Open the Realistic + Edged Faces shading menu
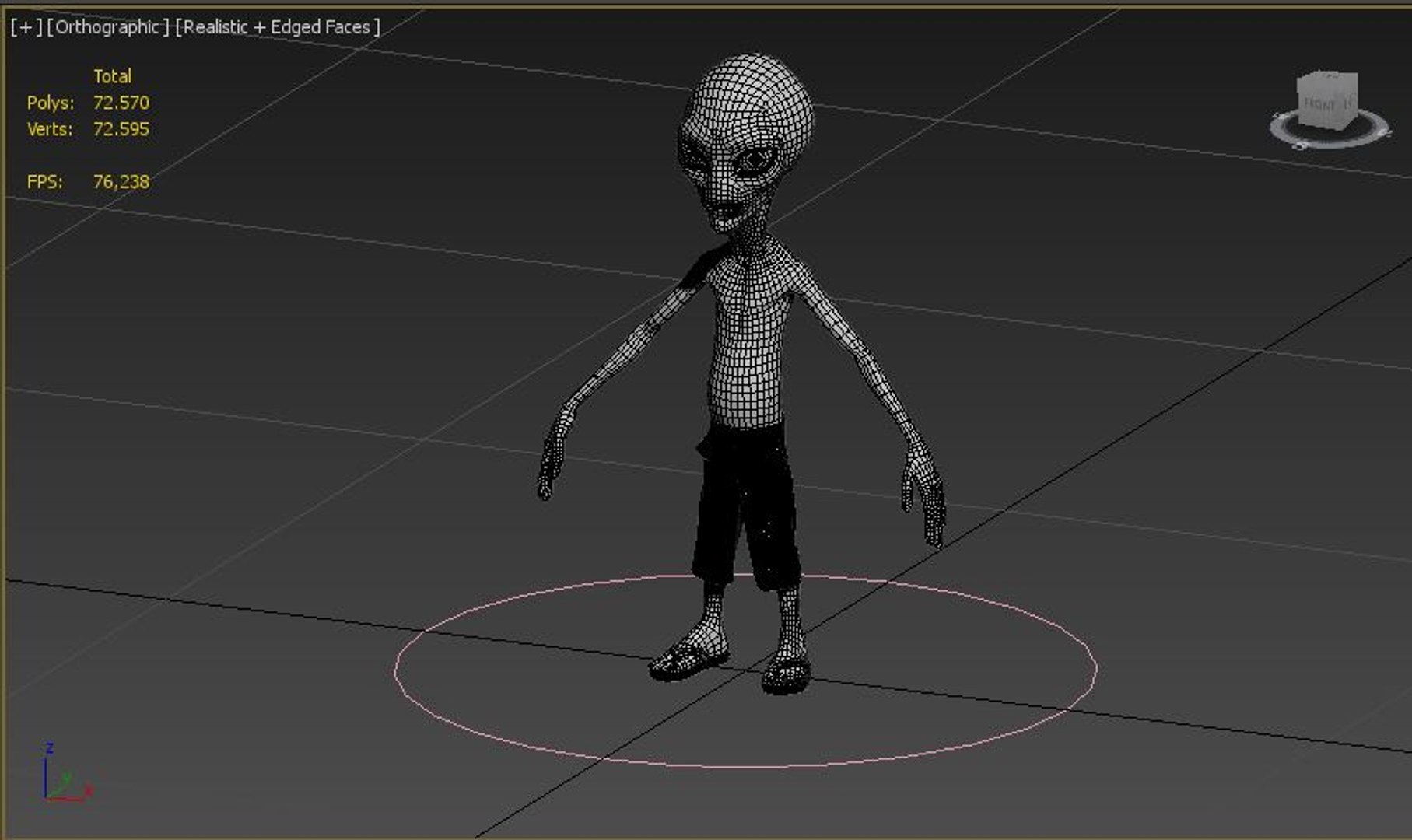Image resolution: width=1412 pixels, height=840 pixels. (278, 27)
